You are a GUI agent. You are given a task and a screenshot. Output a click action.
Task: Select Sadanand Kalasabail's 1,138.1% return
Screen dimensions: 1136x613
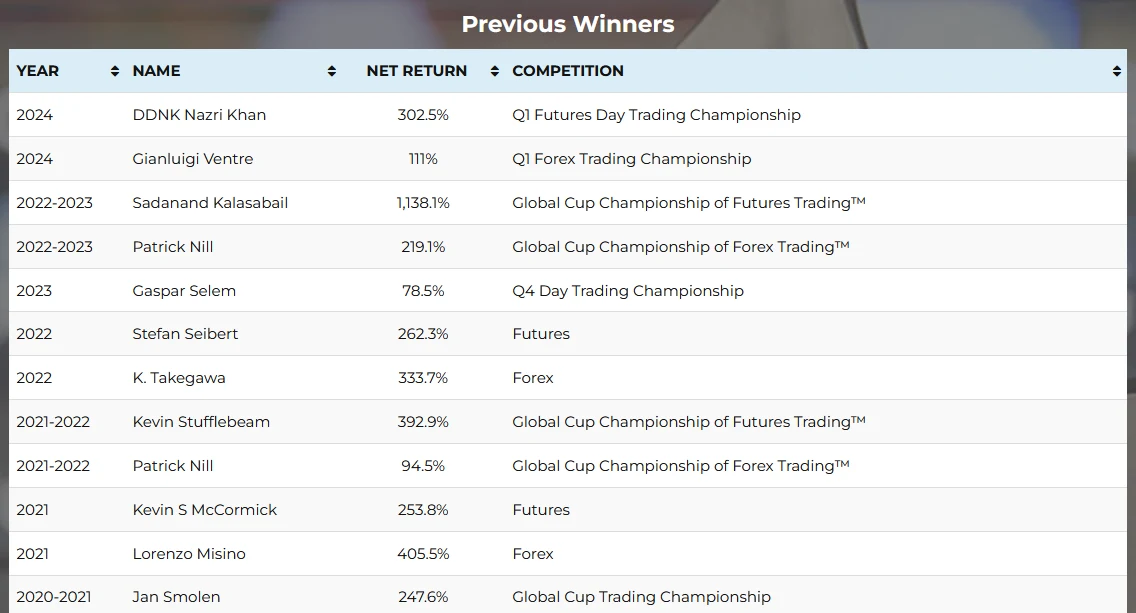click(423, 203)
